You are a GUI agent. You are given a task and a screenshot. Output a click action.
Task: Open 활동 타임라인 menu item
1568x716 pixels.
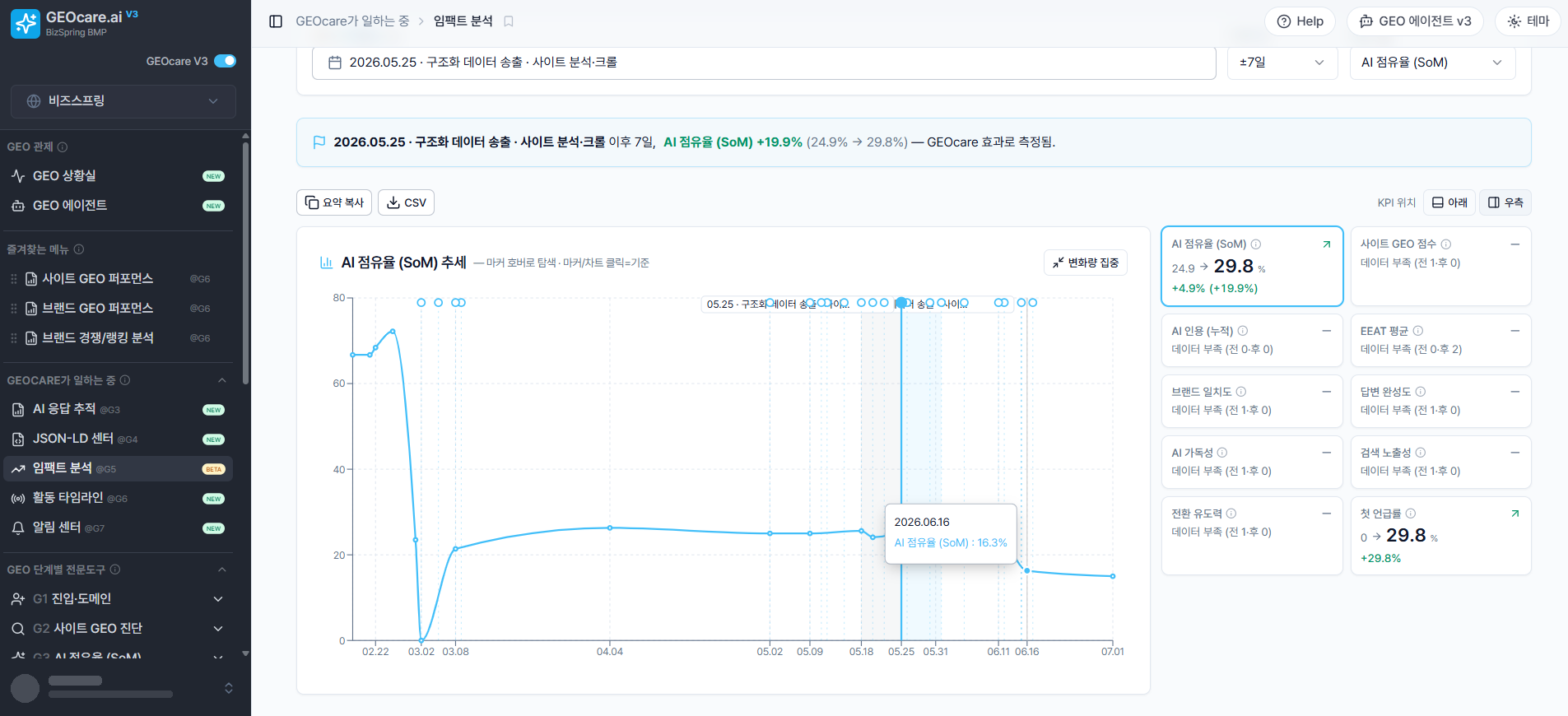pyautogui.click(x=118, y=499)
